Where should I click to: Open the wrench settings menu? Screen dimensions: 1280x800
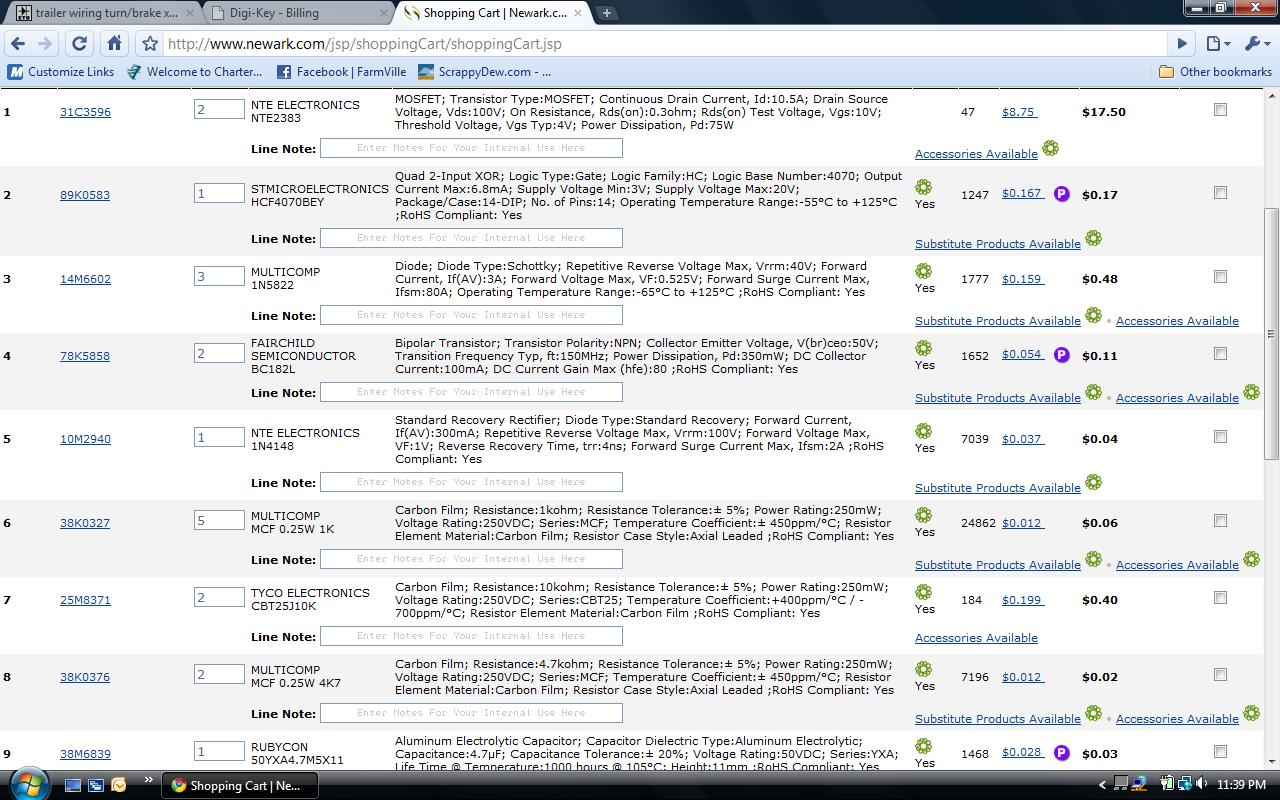(1255, 44)
